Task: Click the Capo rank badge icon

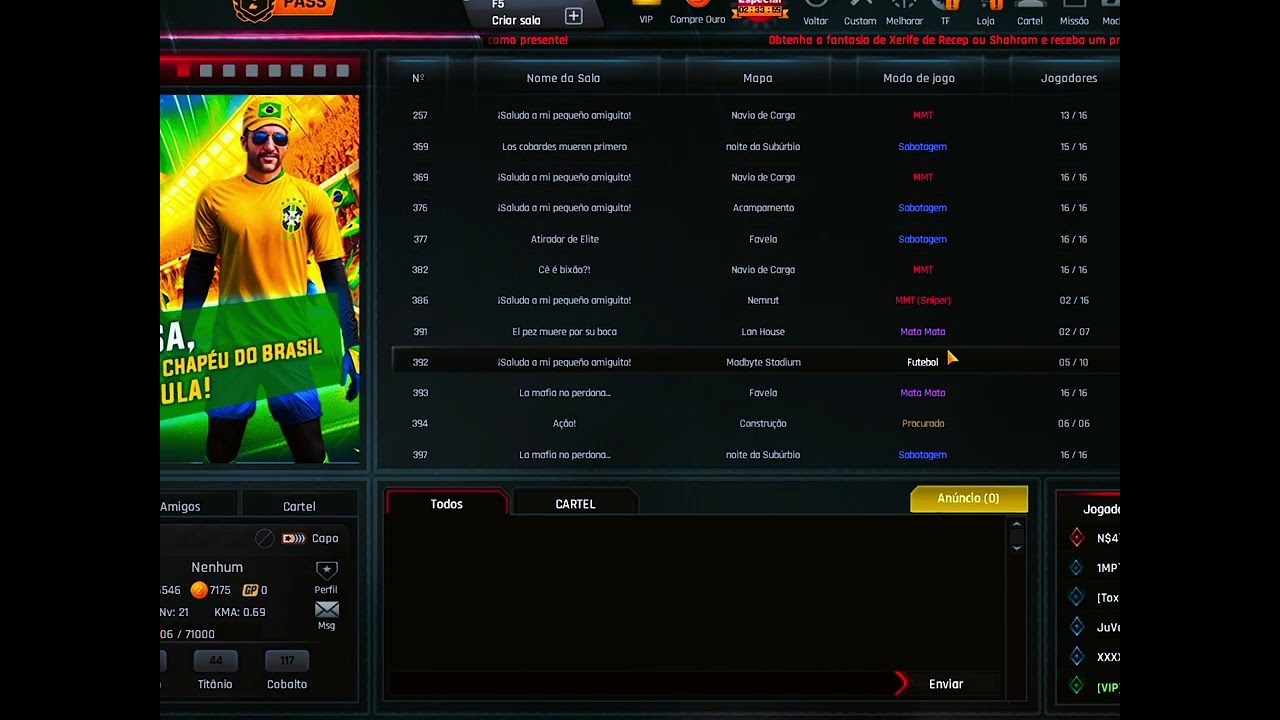Action: [294, 538]
